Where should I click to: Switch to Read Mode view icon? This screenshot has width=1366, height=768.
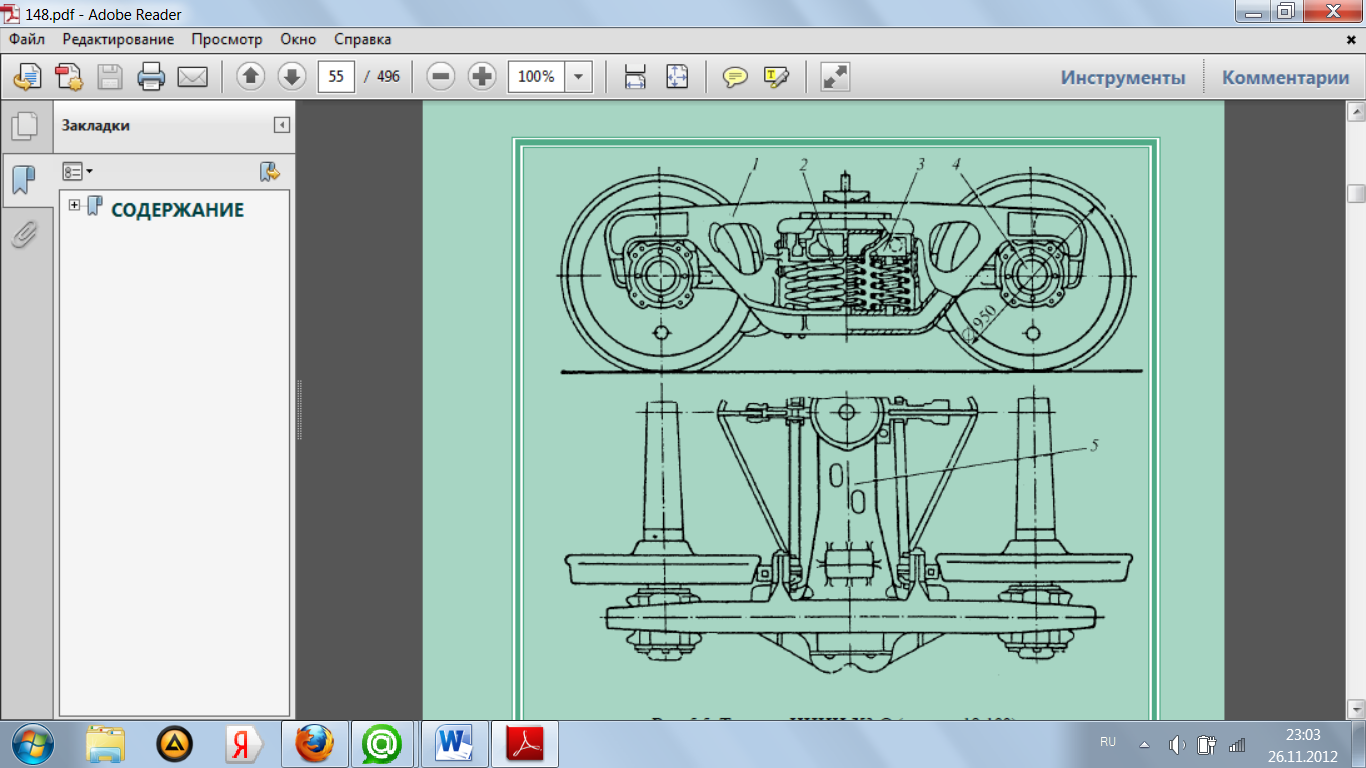834,77
